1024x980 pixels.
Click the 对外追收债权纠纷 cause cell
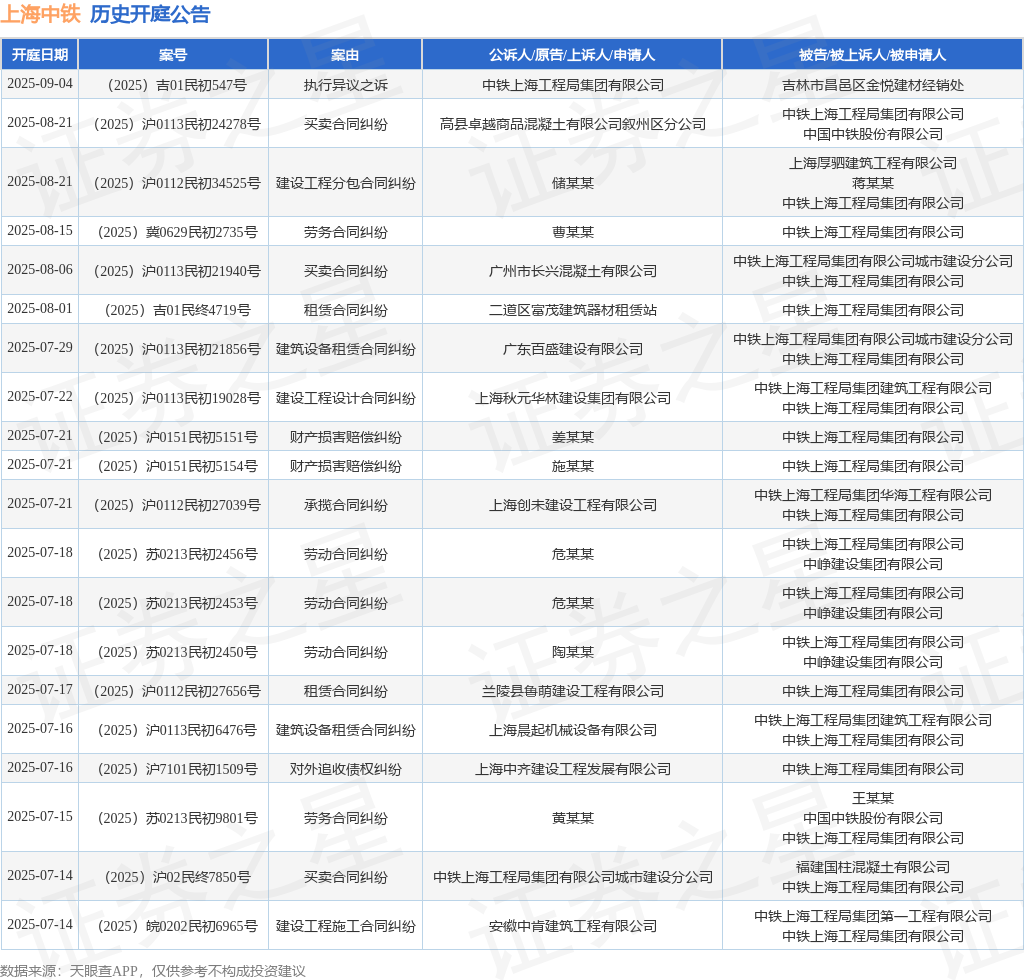coord(345,769)
